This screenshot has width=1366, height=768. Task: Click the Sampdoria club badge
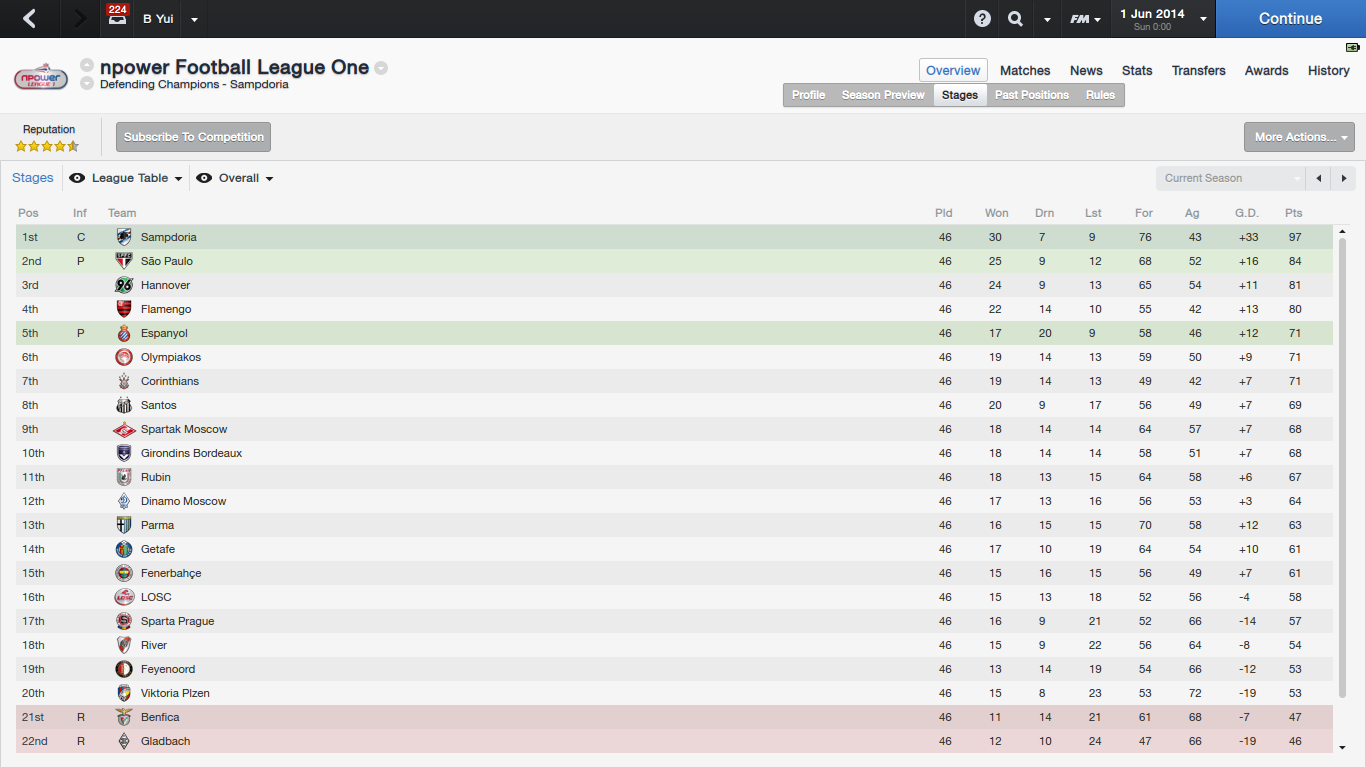pyautogui.click(x=124, y=237)
